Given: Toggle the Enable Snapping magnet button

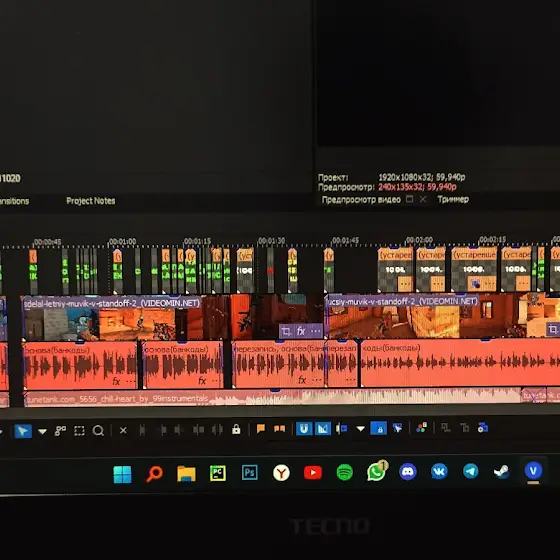Looking at the screenshot, I should [x=304, y=428].
